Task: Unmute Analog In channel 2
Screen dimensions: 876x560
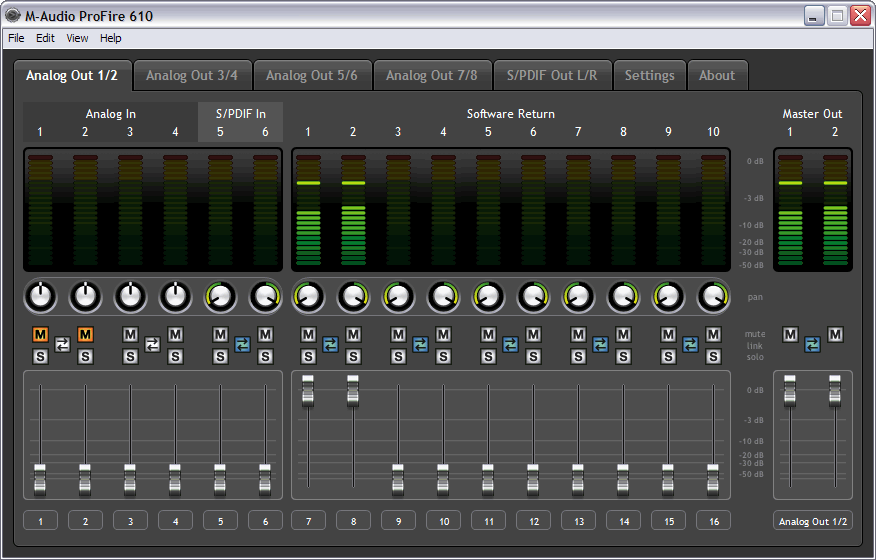Action: click(x=85, y=335)
